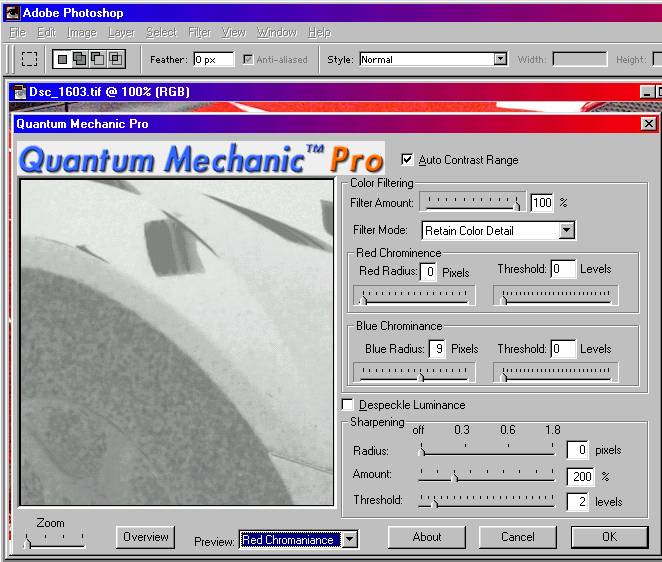This screenshot has height=562, width=662.
Task: Click the Filter Amount percent field
Action: pos(542,203)
